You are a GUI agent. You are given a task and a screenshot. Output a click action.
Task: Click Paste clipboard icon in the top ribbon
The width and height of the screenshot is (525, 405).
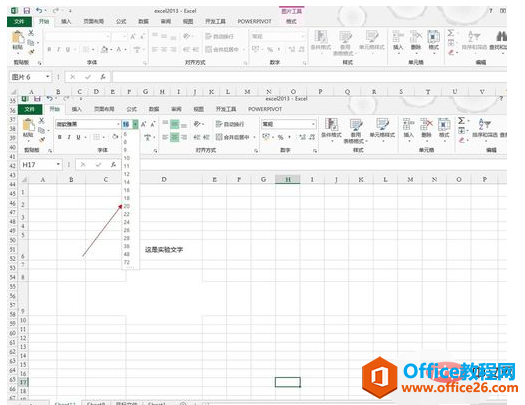pyautogui.click(x=17, y=37)
